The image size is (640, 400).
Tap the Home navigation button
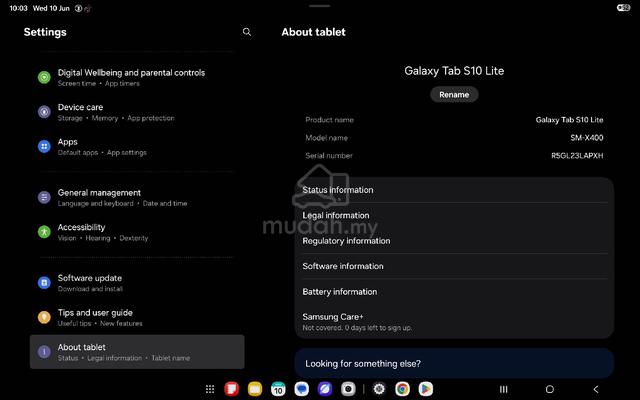tap(550, 389)
